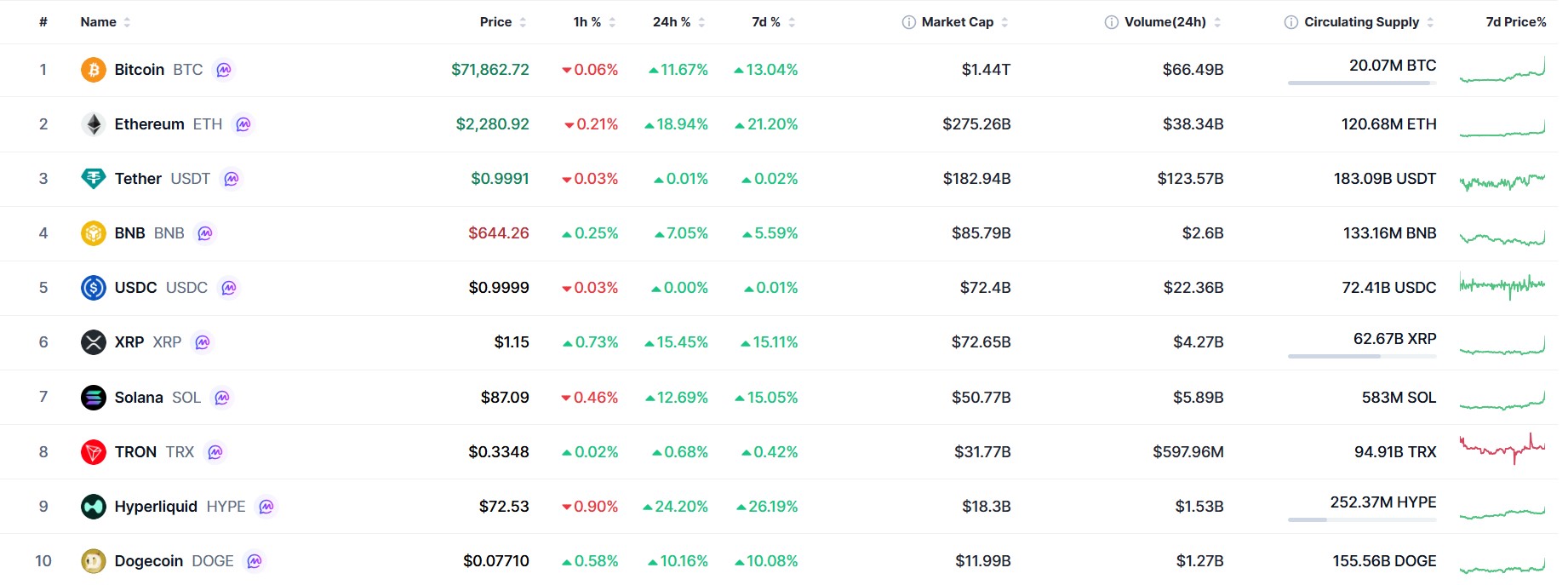Click the purple badge icon beside SOL
The height and width of the screenshot is (585, 1568).
click(x=222, y=398)
